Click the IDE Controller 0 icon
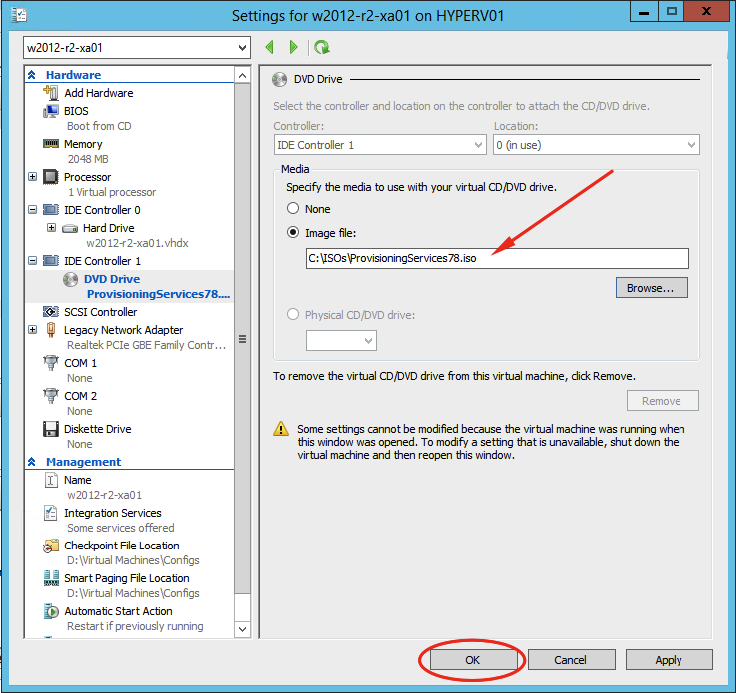736x693 pixels. pyautogui.click(x=51, y=209)
